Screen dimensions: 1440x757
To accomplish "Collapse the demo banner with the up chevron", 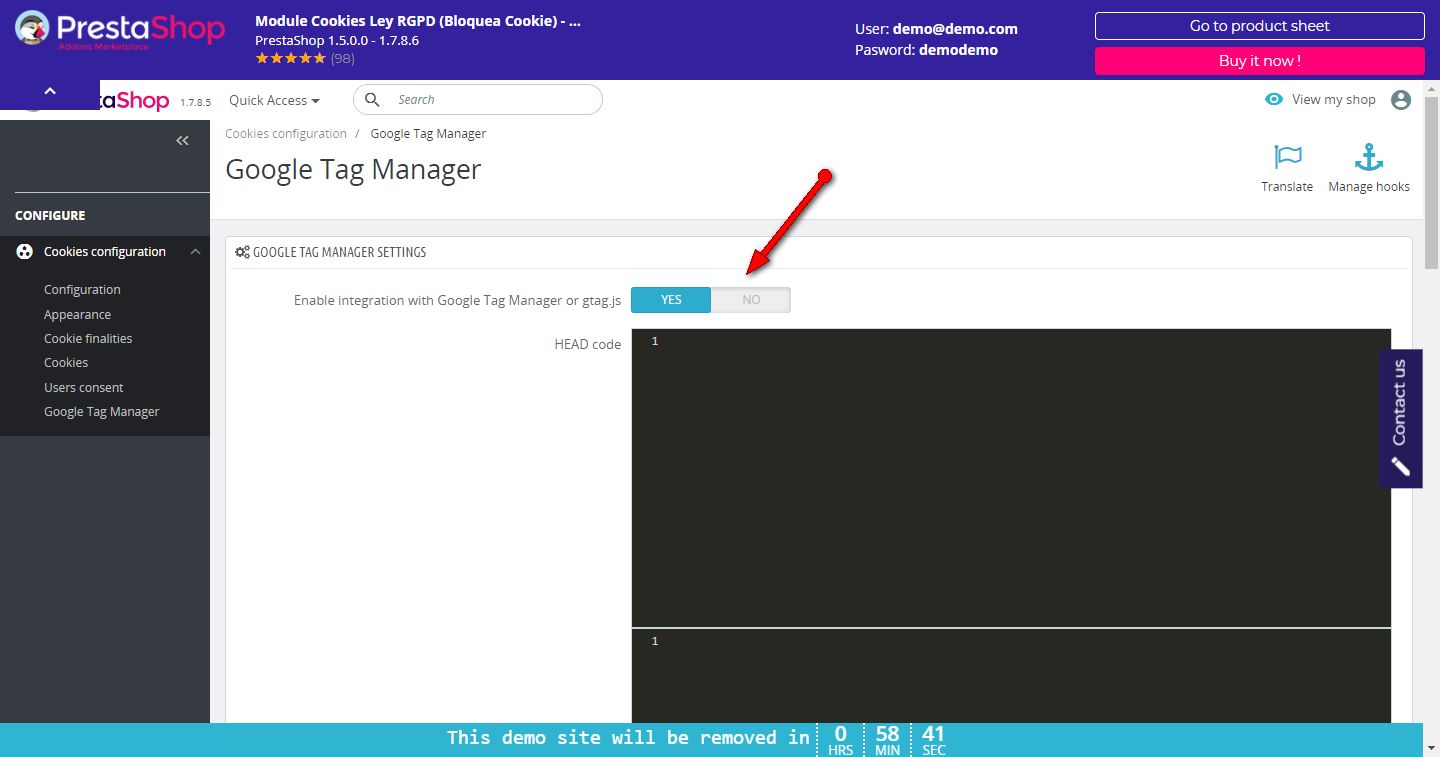I will 50,91.
